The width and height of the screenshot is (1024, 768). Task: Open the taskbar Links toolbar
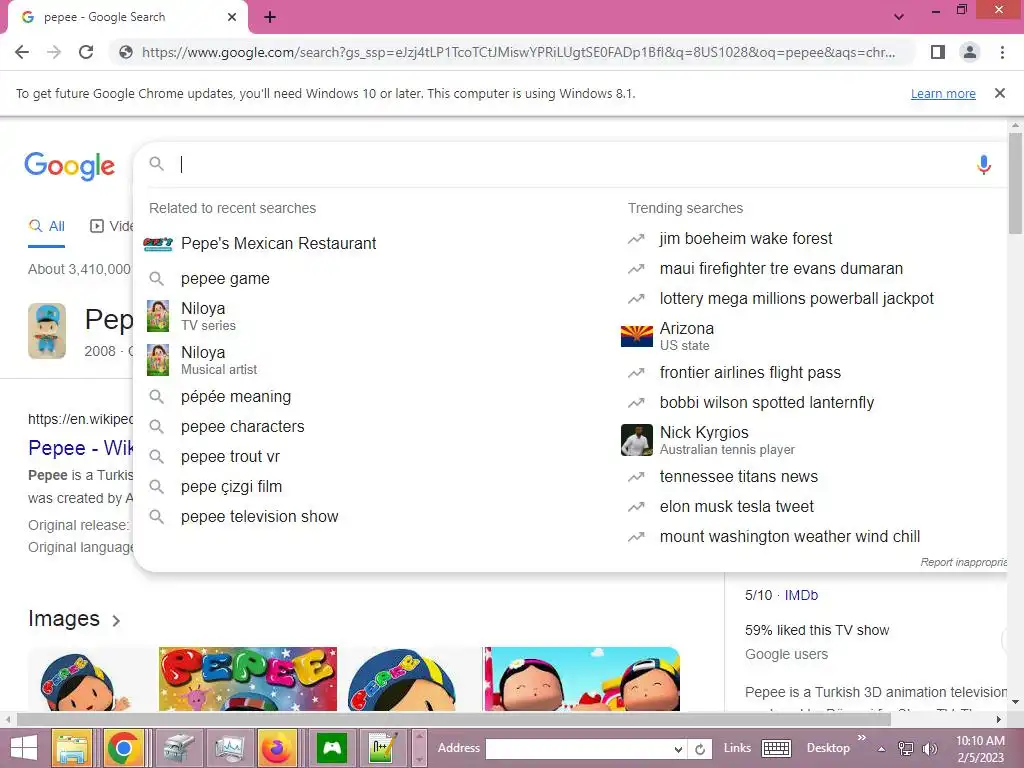click(737, 748)
